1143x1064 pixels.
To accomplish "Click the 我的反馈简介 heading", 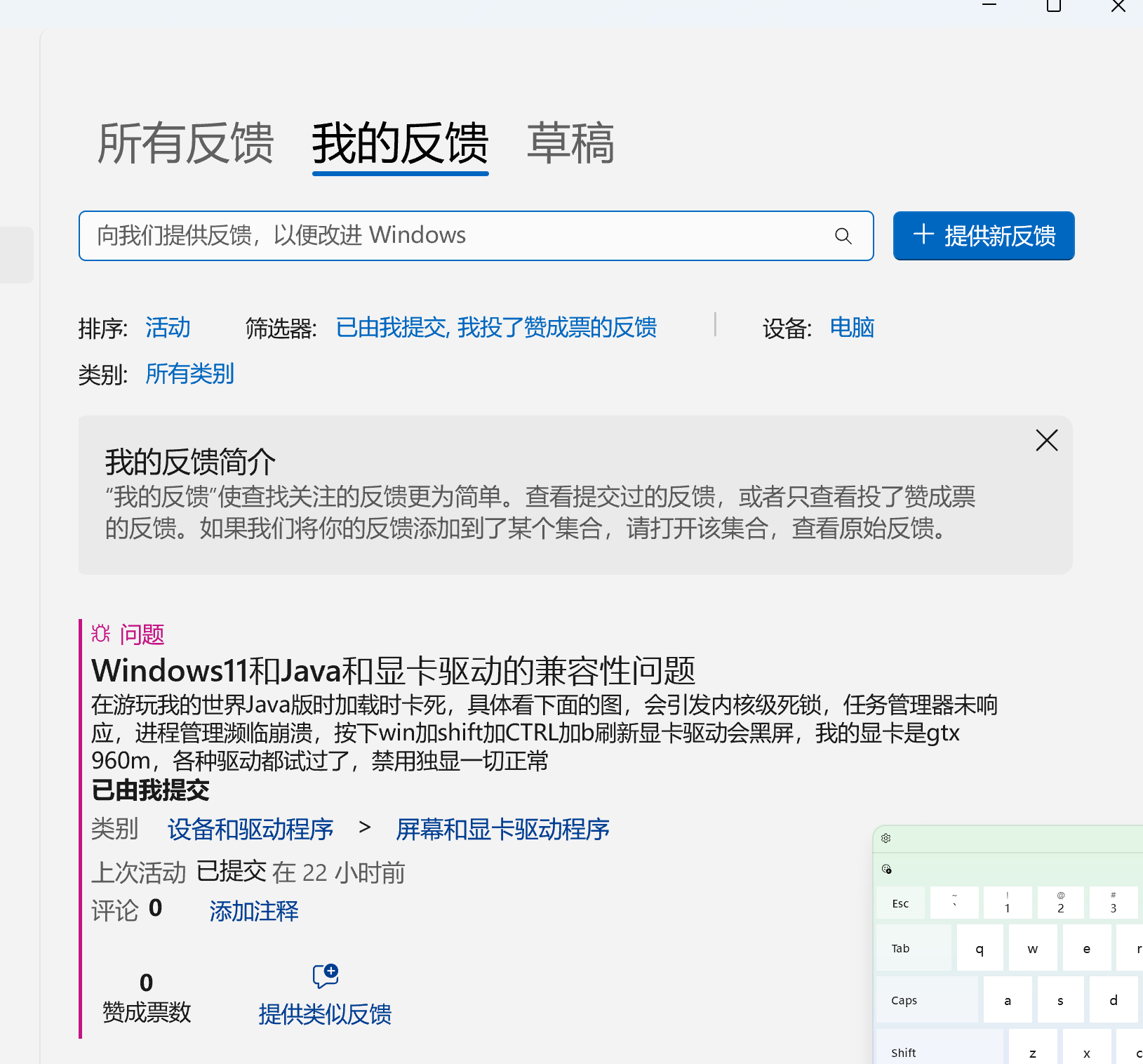I will 190,462.
